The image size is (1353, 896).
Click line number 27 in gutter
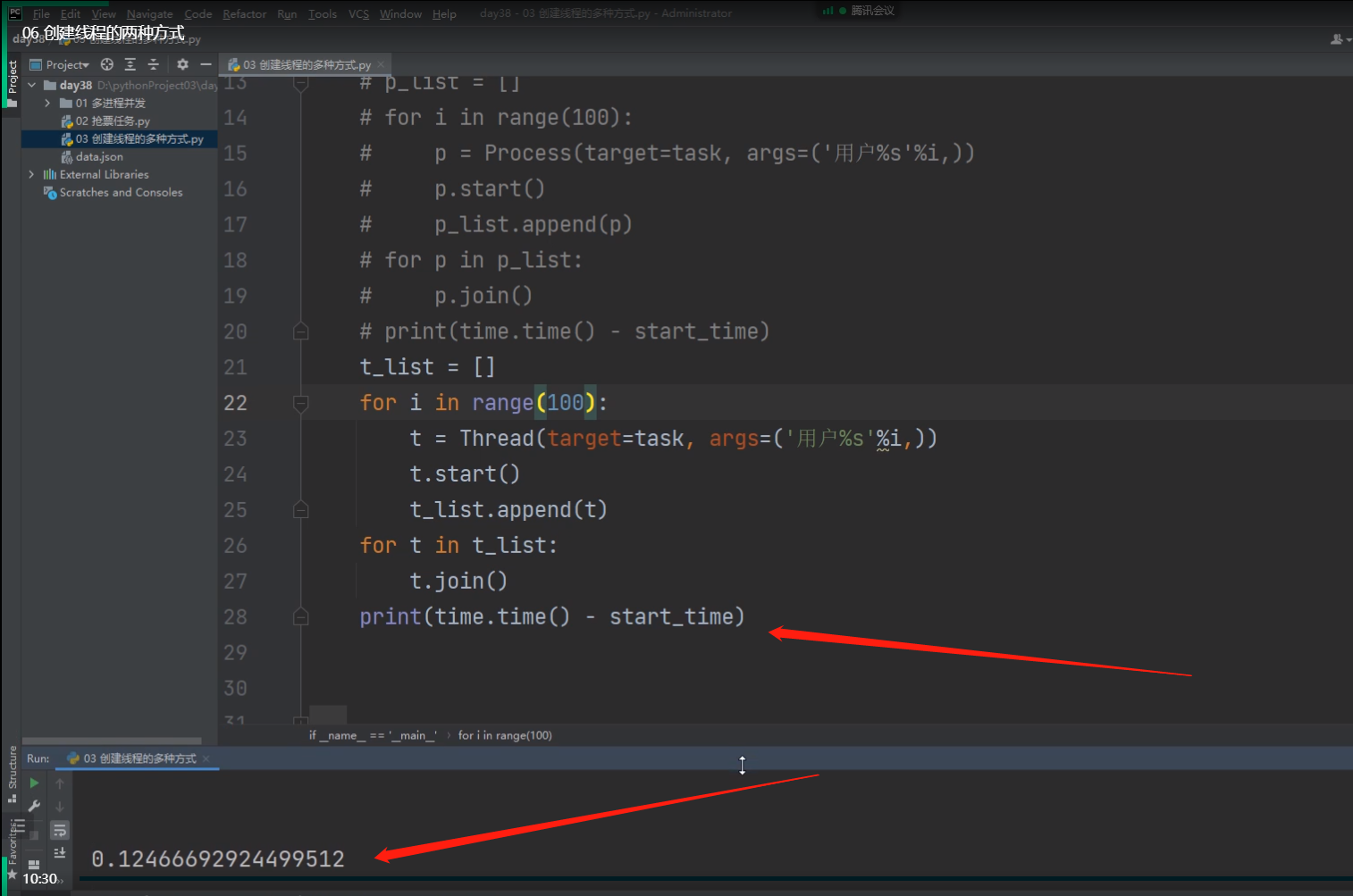coord(235,582)
